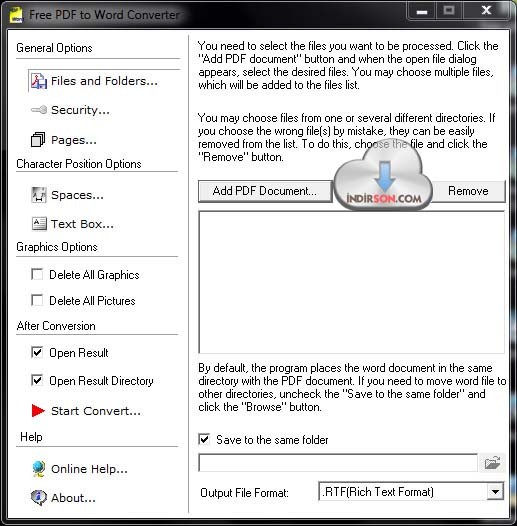517x526 pixels.
Task: Enable Delete All Graphics checkbox
Action: (x=37, y=274)
